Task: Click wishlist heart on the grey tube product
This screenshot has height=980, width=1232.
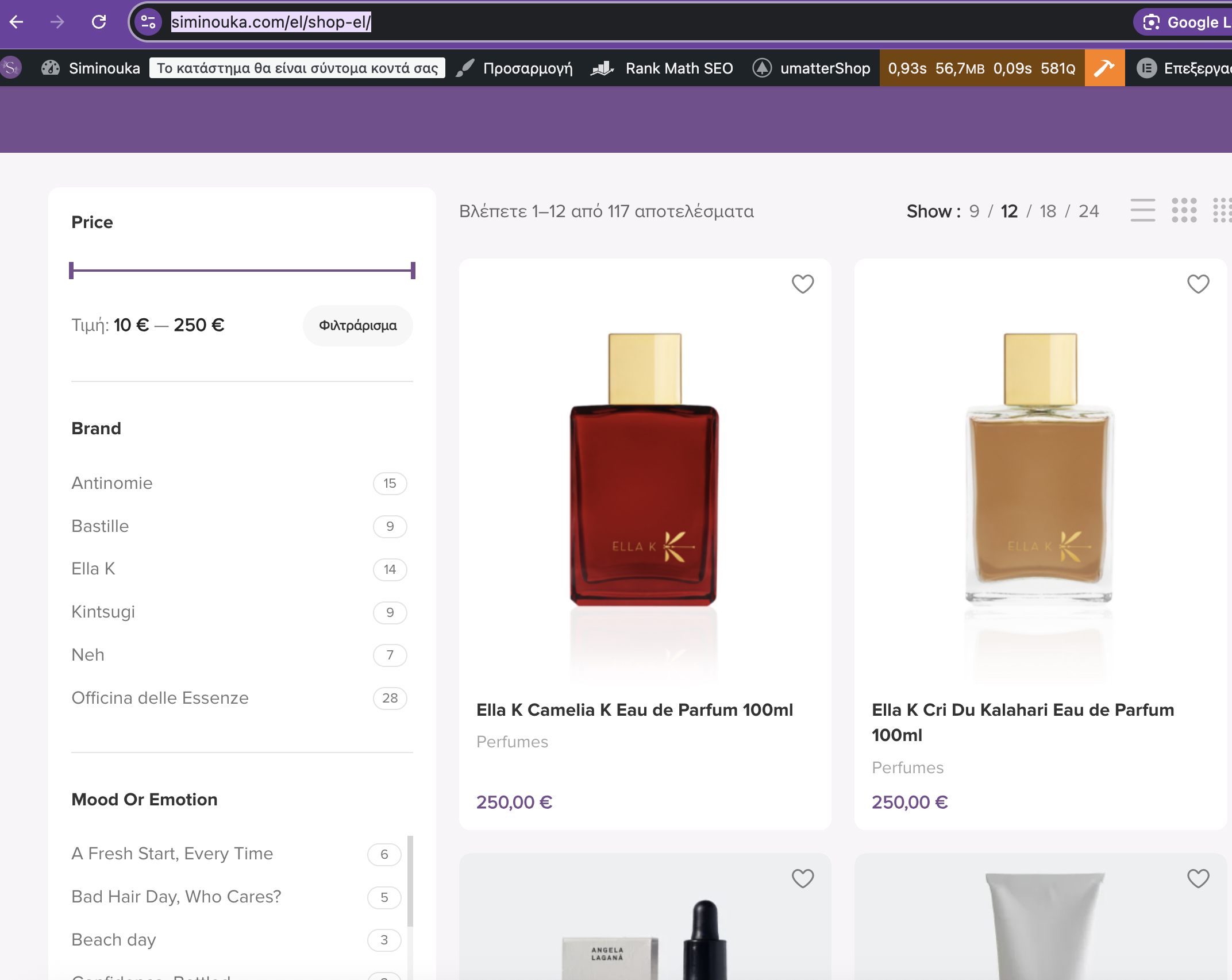Action: [1198, 878]
